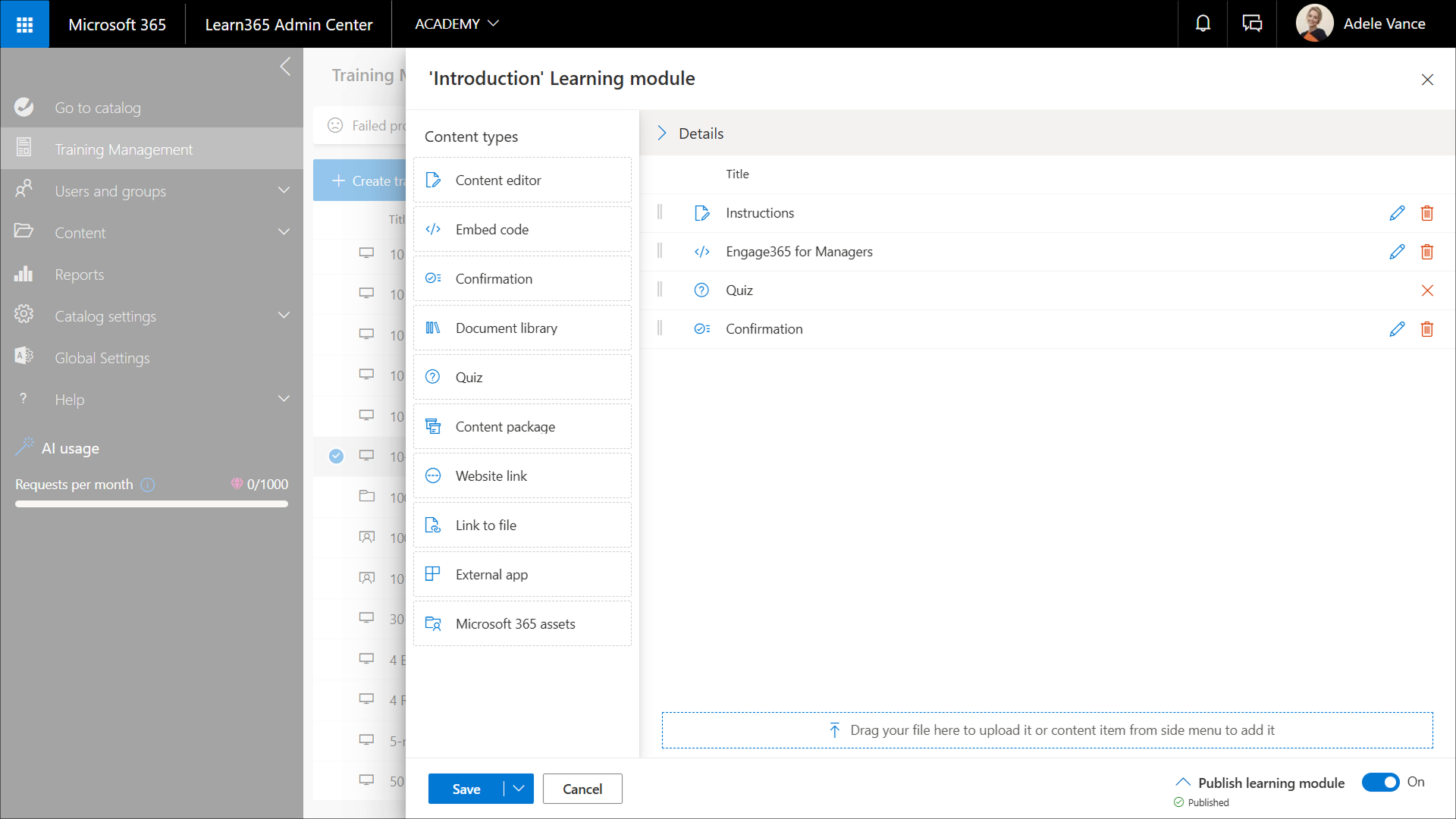Image resolution: width=1456 pixels, height=819 pixels.
Task: Open the feedback chat icon
Action: coord(1252,24)
